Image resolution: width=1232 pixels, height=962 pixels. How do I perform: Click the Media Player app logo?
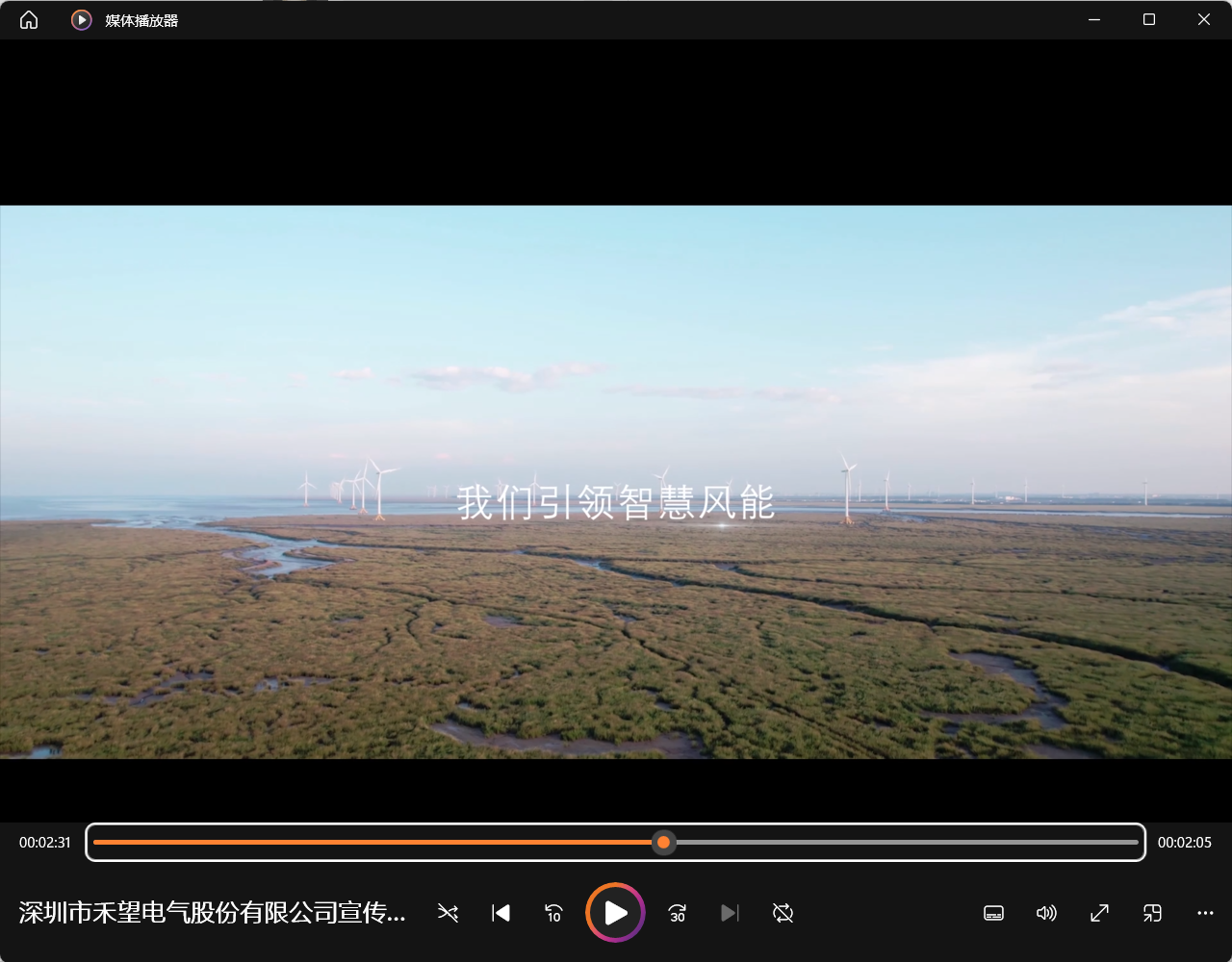point(82,20)
